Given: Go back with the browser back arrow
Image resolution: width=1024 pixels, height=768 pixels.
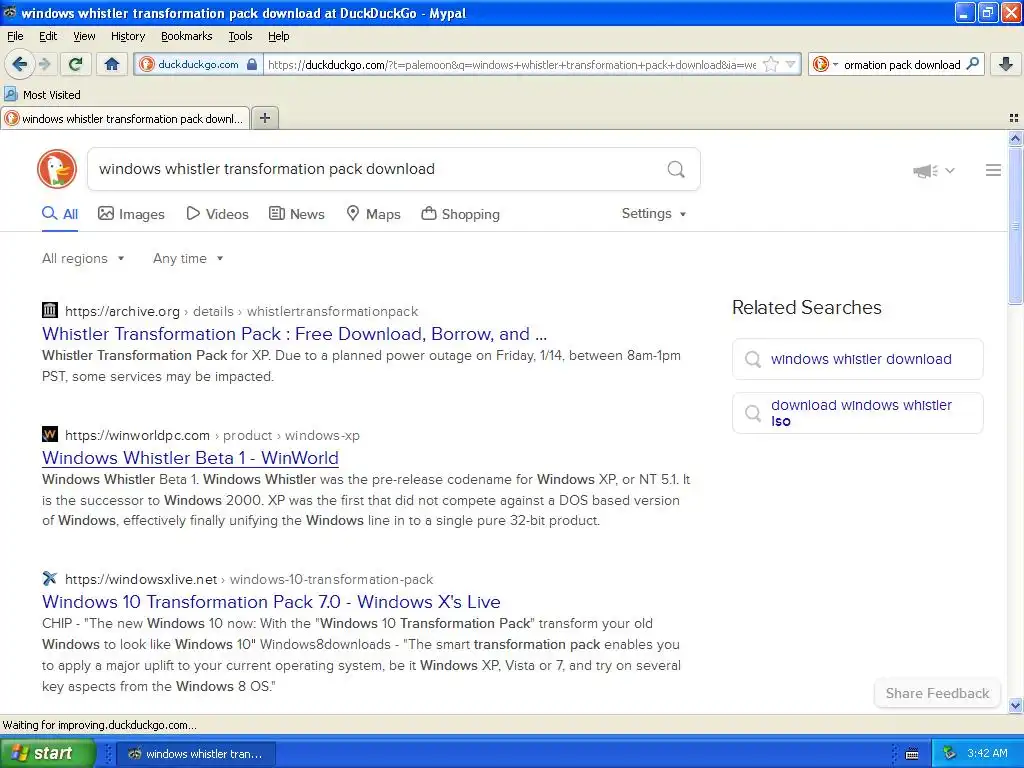Looking at the screenshot, I should [x=20, y=64].
